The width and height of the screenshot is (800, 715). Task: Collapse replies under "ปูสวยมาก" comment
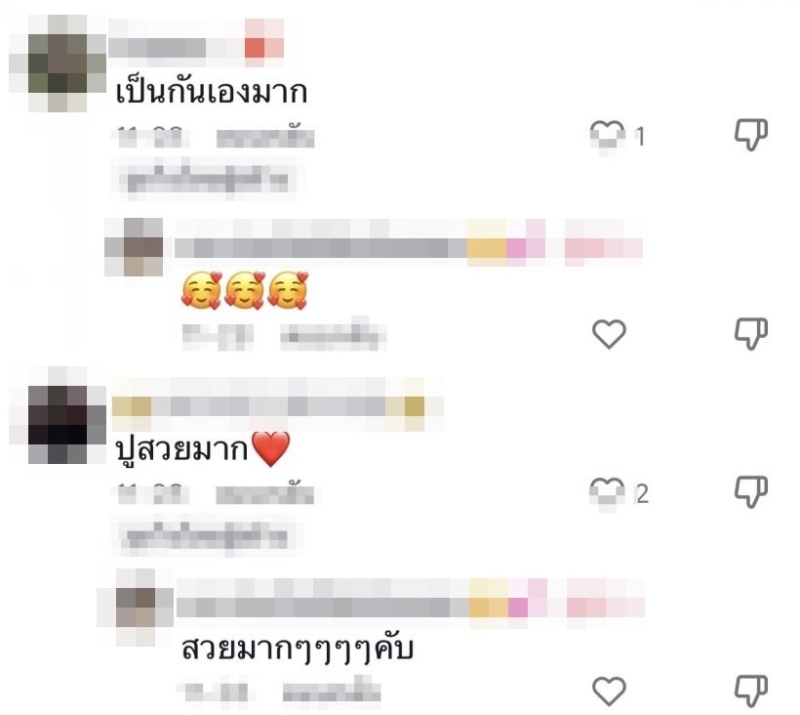(x=208, y=536)
